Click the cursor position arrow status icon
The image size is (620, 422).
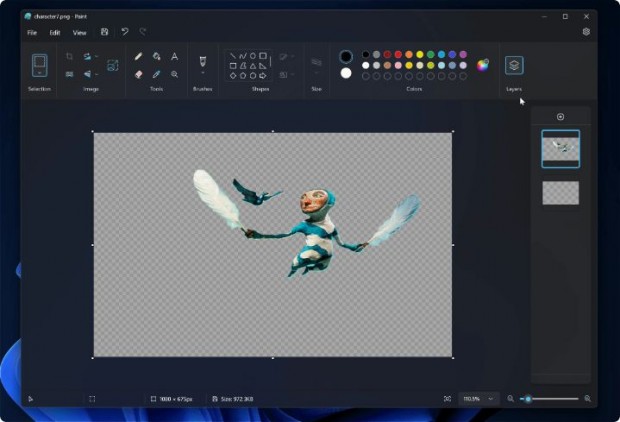click(x=30, y=399)
